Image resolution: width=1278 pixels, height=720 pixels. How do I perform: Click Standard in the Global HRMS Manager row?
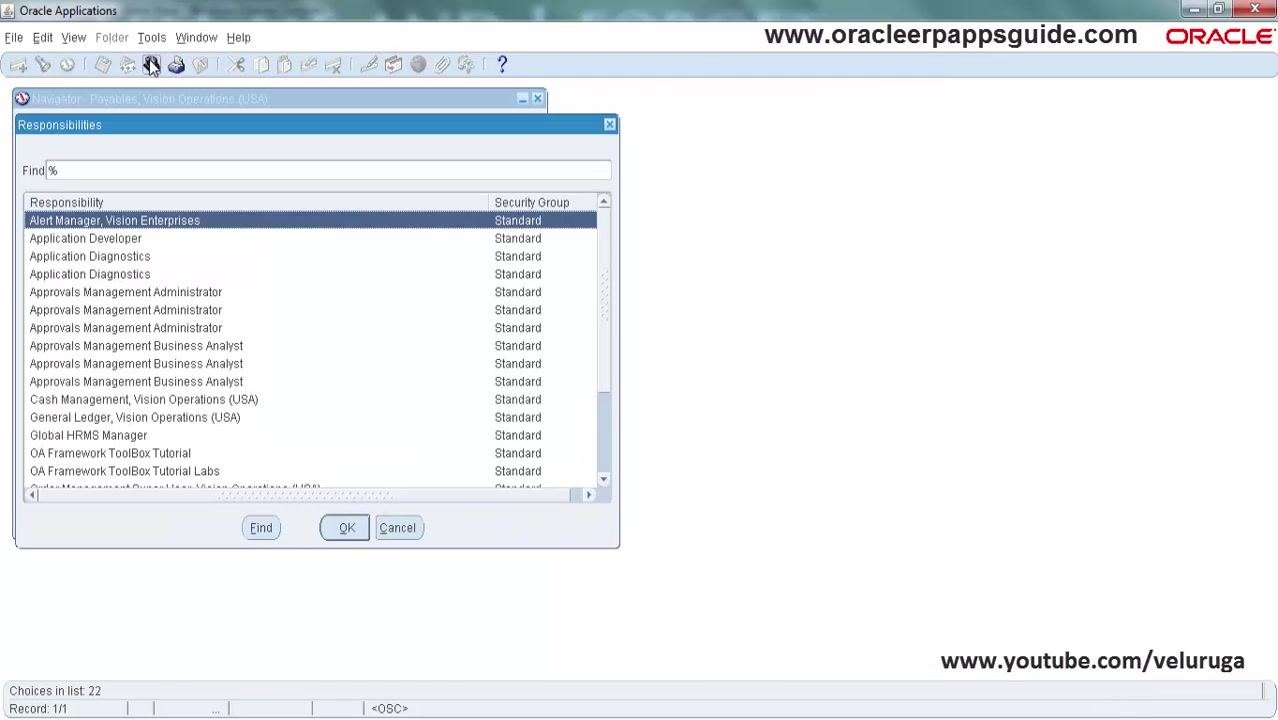point(518,436)
